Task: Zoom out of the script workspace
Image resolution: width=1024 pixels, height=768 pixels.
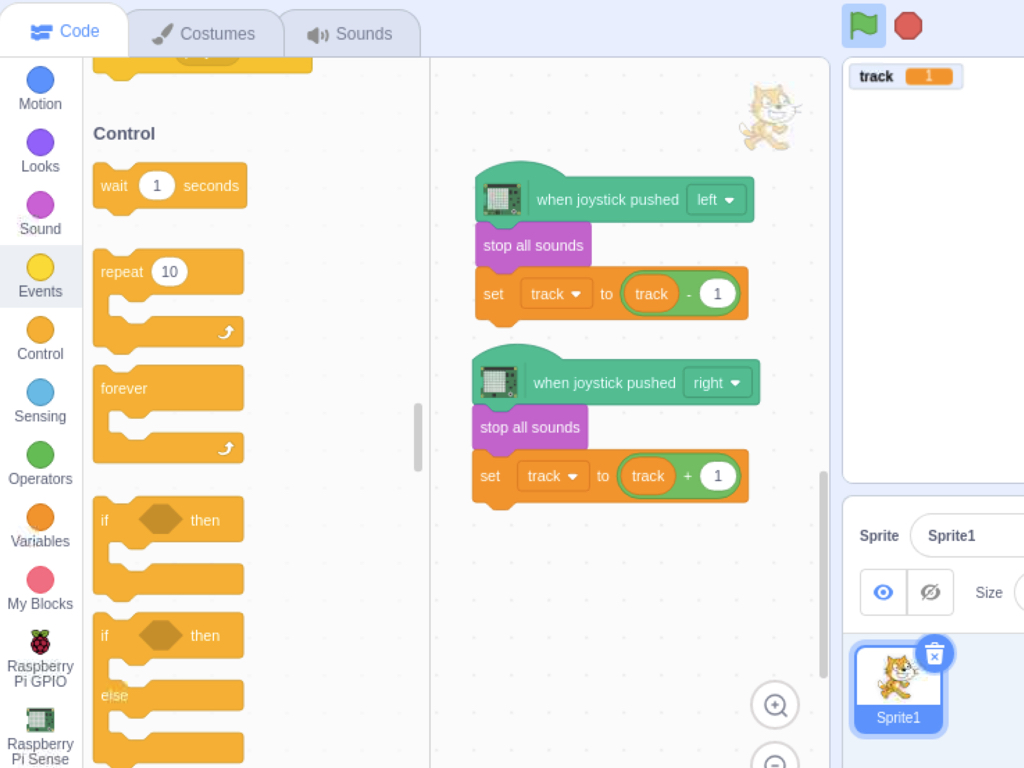Action: coord(775,758)
